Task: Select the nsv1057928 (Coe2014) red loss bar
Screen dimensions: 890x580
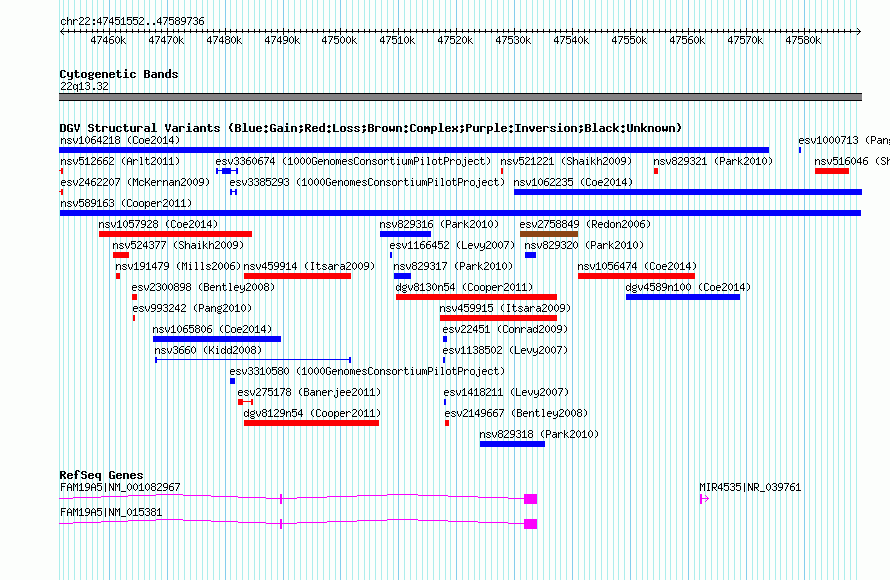Action: pos(175,234)
